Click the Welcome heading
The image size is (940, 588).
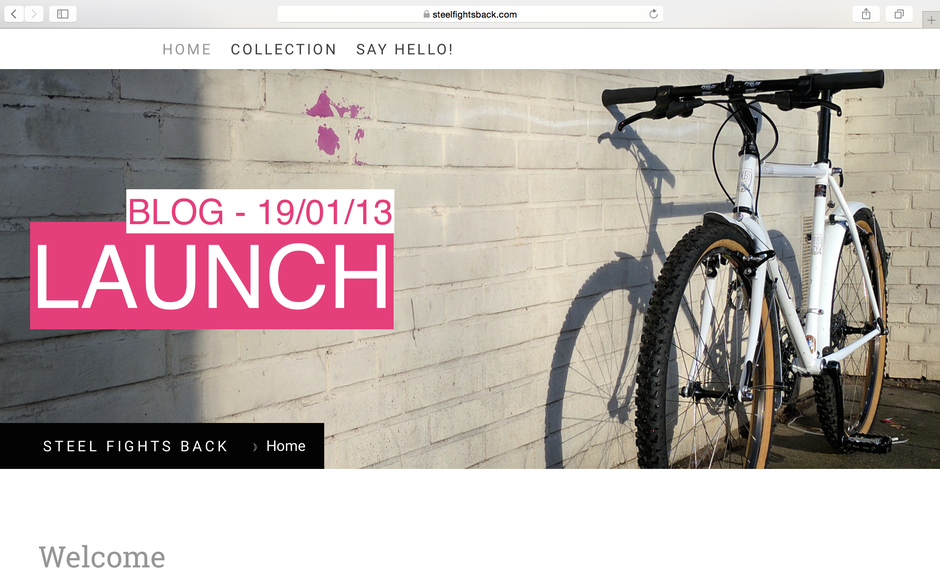(102, 557)
